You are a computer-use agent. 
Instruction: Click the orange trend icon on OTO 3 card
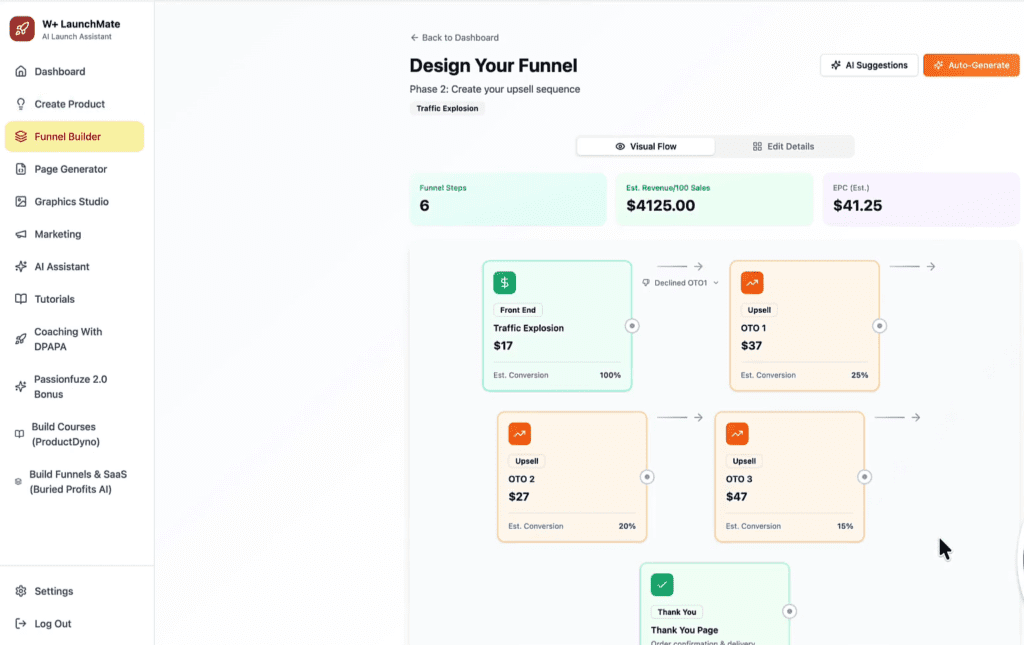point(737,434)
